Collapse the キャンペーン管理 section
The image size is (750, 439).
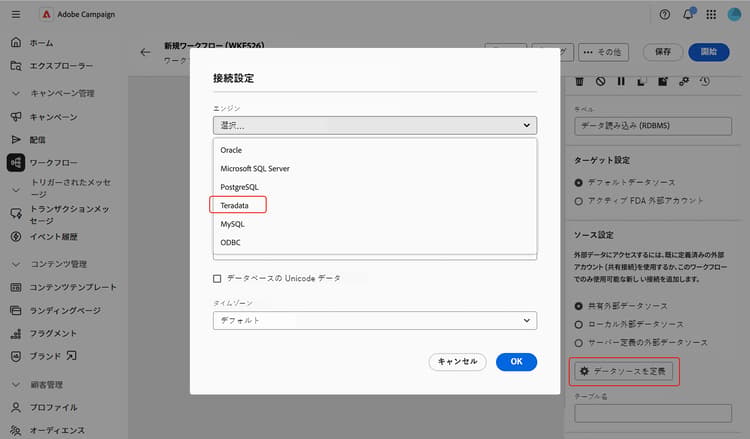(16, 93)
